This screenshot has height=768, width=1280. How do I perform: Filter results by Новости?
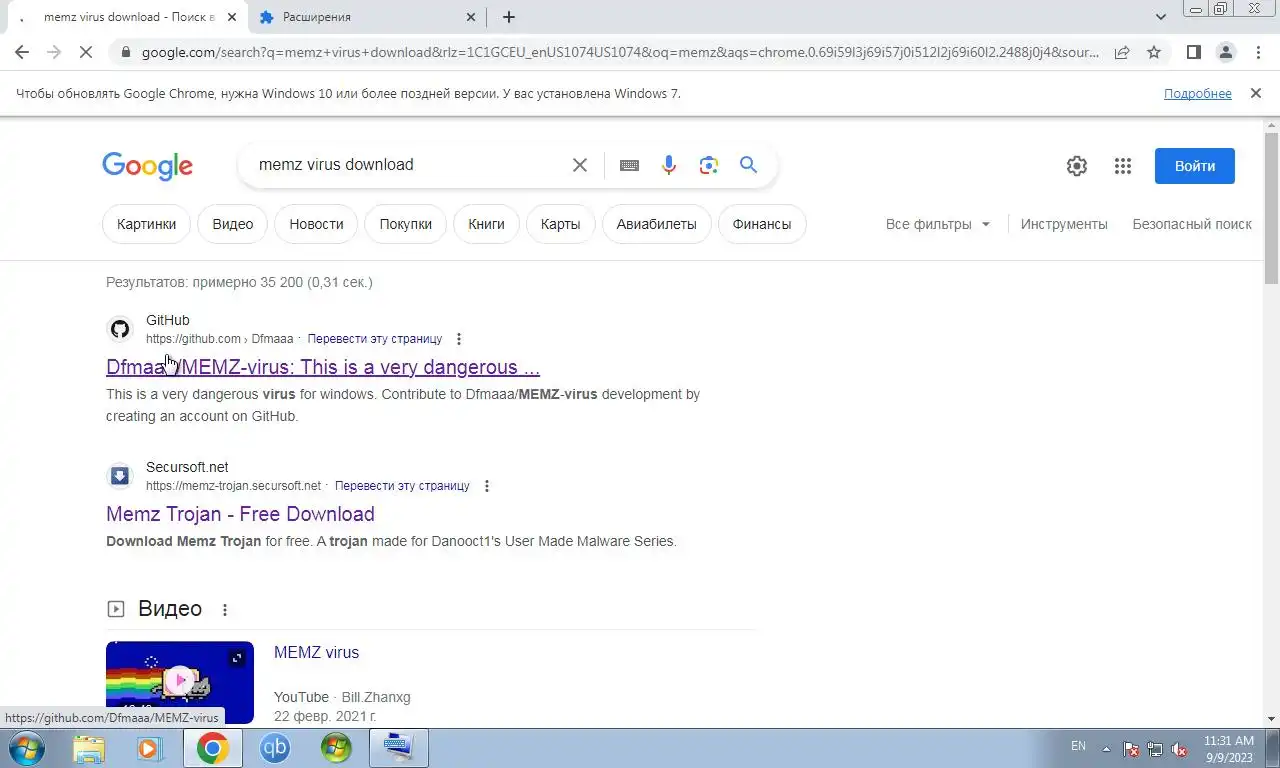pyautogui.click(x=316, y=224)
